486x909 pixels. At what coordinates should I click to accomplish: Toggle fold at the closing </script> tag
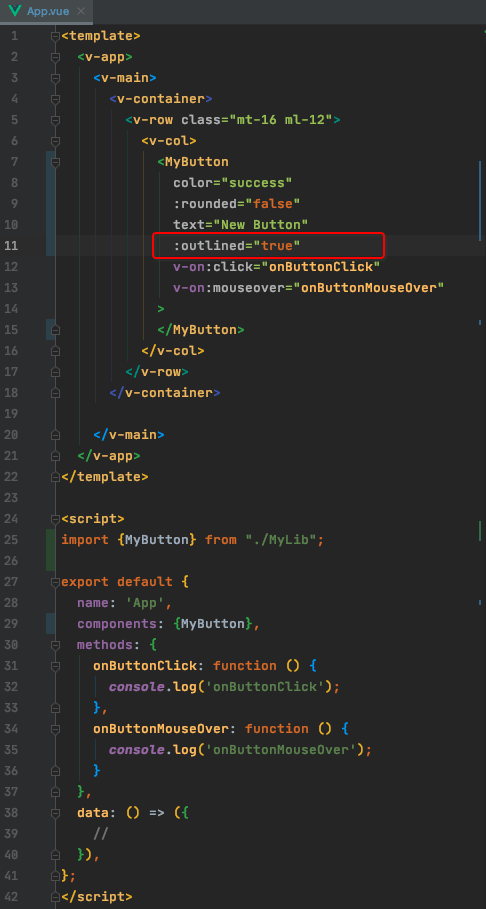pos(55,896)
